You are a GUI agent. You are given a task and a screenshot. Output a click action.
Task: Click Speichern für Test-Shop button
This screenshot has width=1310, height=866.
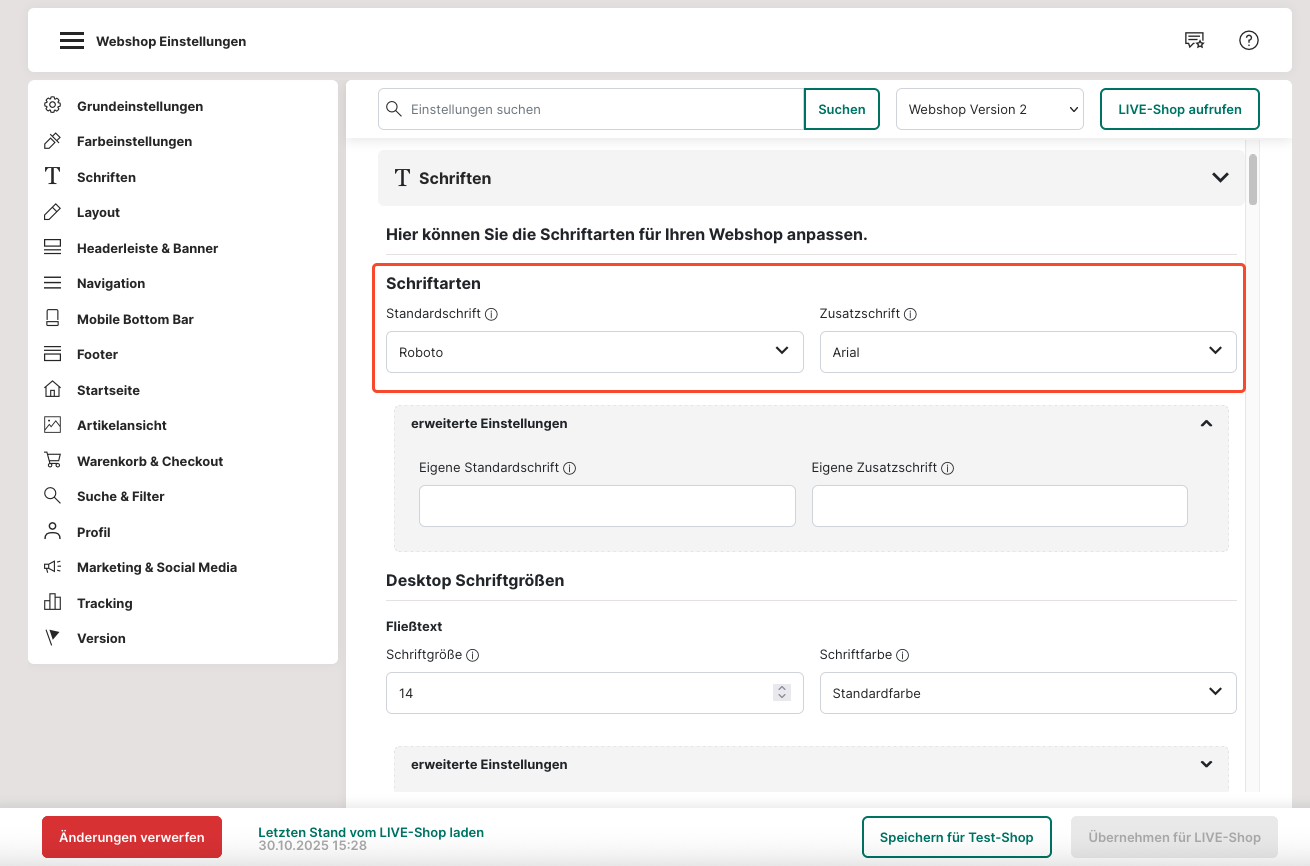(956, 837)
